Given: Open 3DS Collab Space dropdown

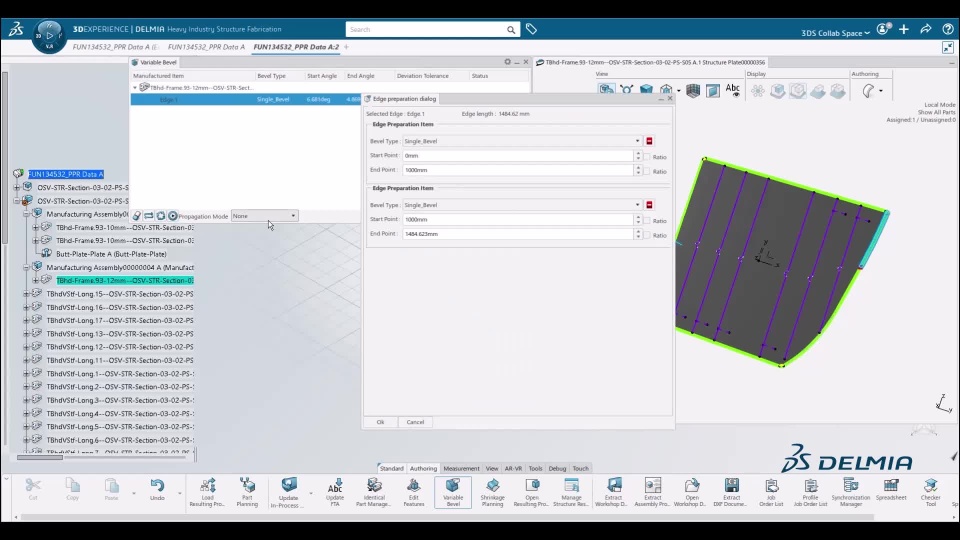Looking at the screenshot, I should pos(835,33).
